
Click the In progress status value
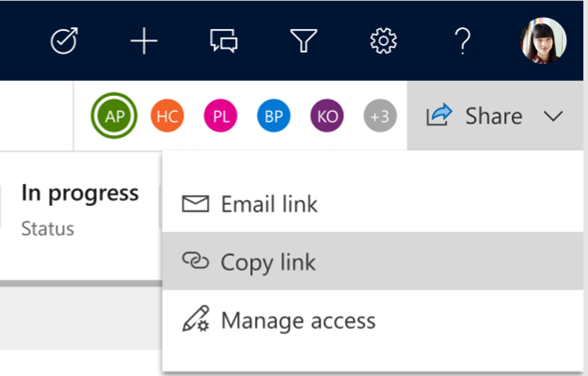80,194
